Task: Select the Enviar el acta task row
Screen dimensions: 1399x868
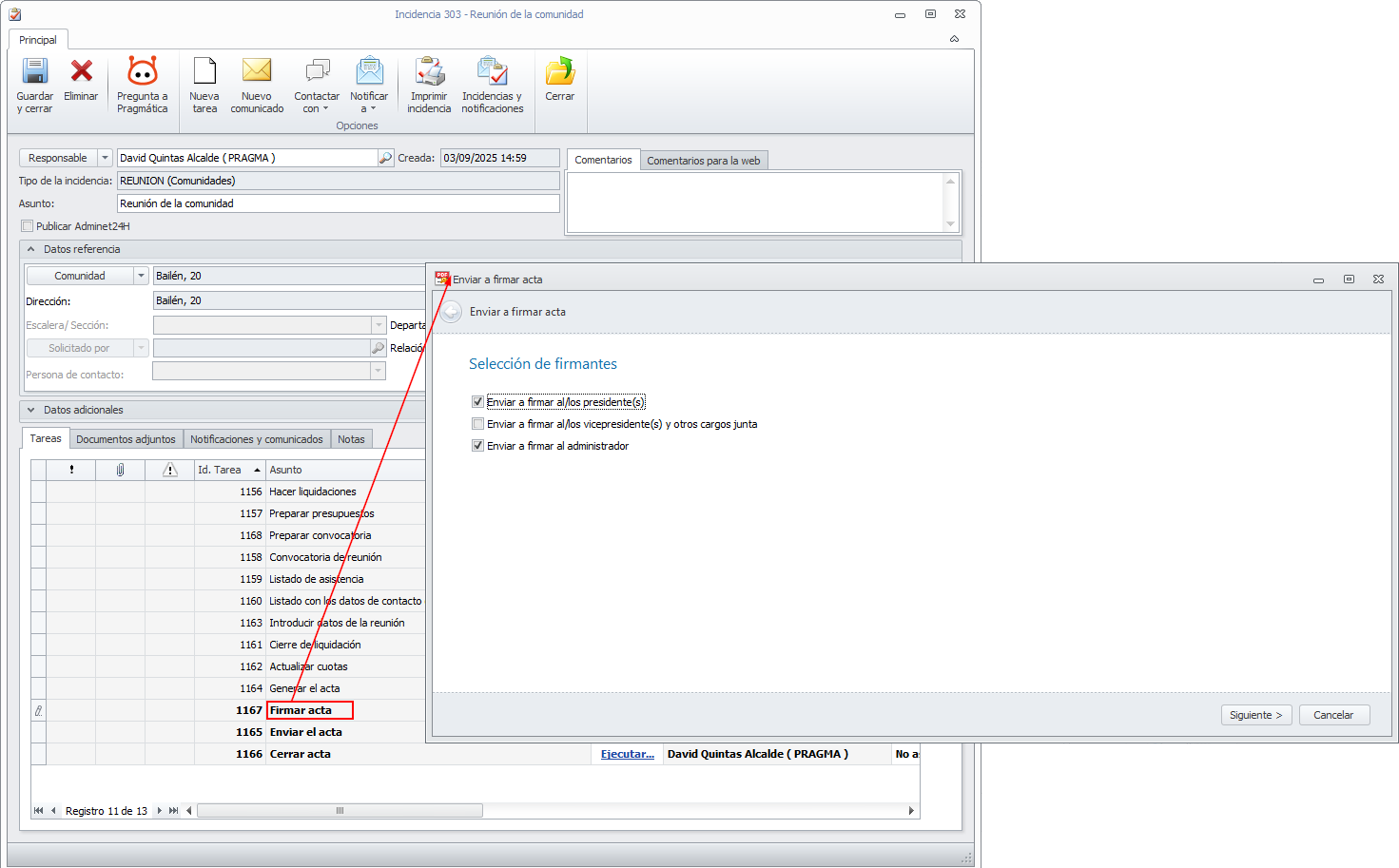Action: pyautogui.click(x=228, y=732)
